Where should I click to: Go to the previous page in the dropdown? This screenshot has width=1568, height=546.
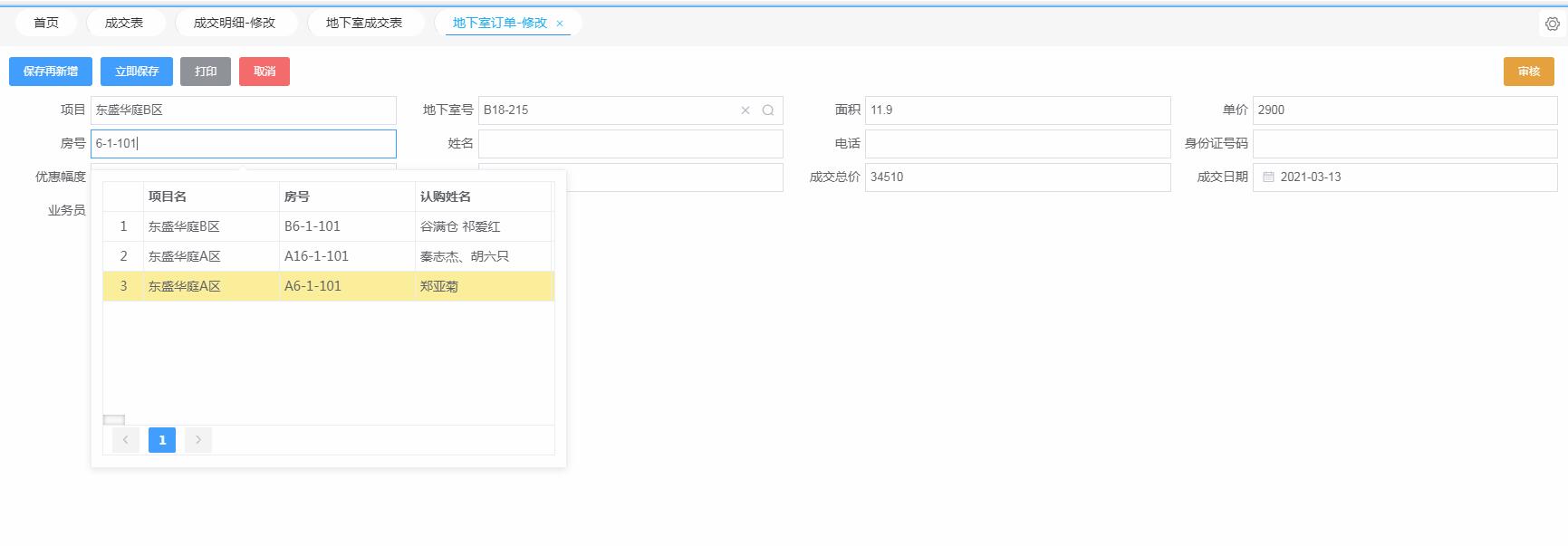click(126, 440)
